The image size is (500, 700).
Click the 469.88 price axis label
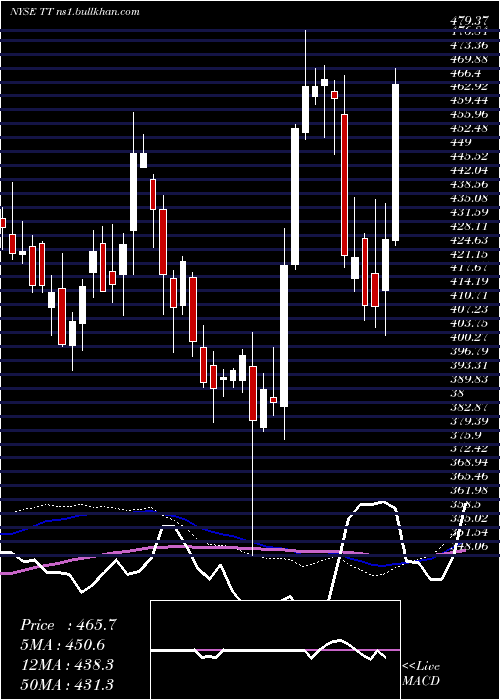[x=470, y=58]
